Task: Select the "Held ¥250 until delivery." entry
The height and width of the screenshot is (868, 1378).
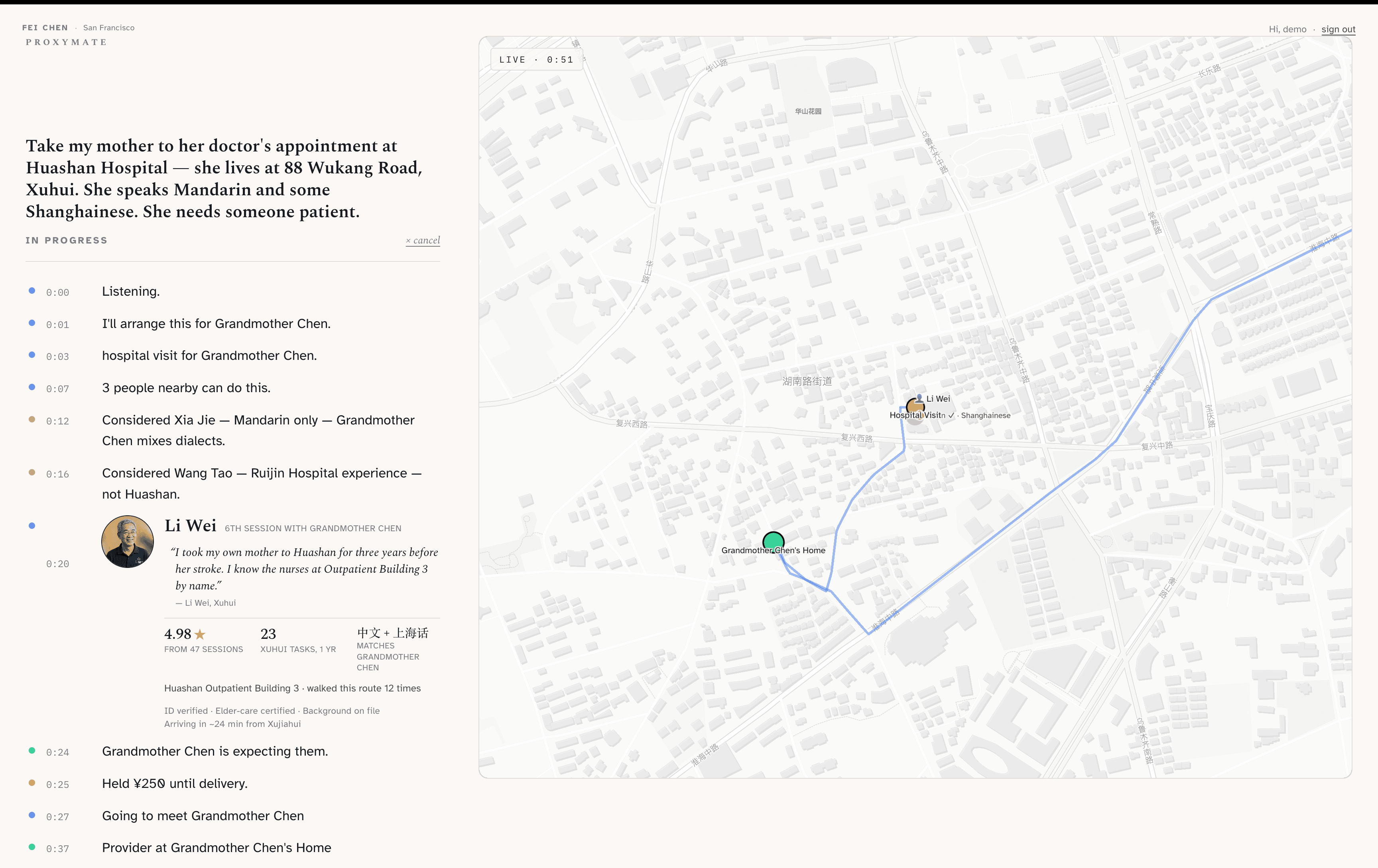Action: pyautogui.click(x=233, y=784)
